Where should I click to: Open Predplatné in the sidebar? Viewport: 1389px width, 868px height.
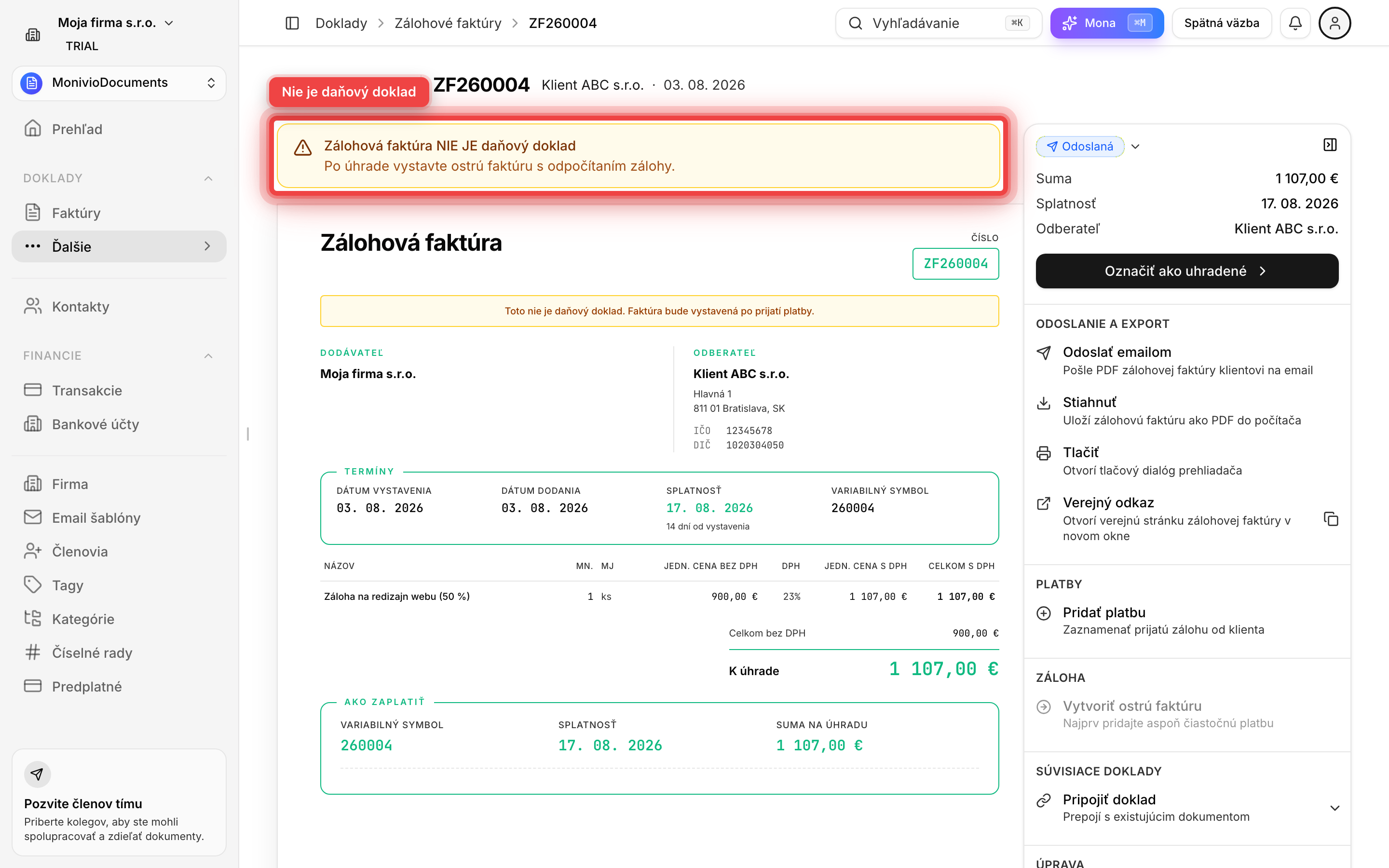click(x=120, y=687)
